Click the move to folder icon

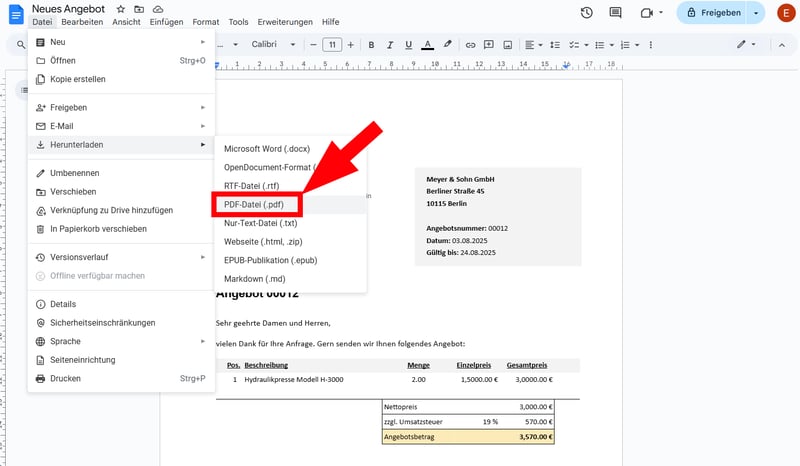pyautogui.click(x=140, y=9)
